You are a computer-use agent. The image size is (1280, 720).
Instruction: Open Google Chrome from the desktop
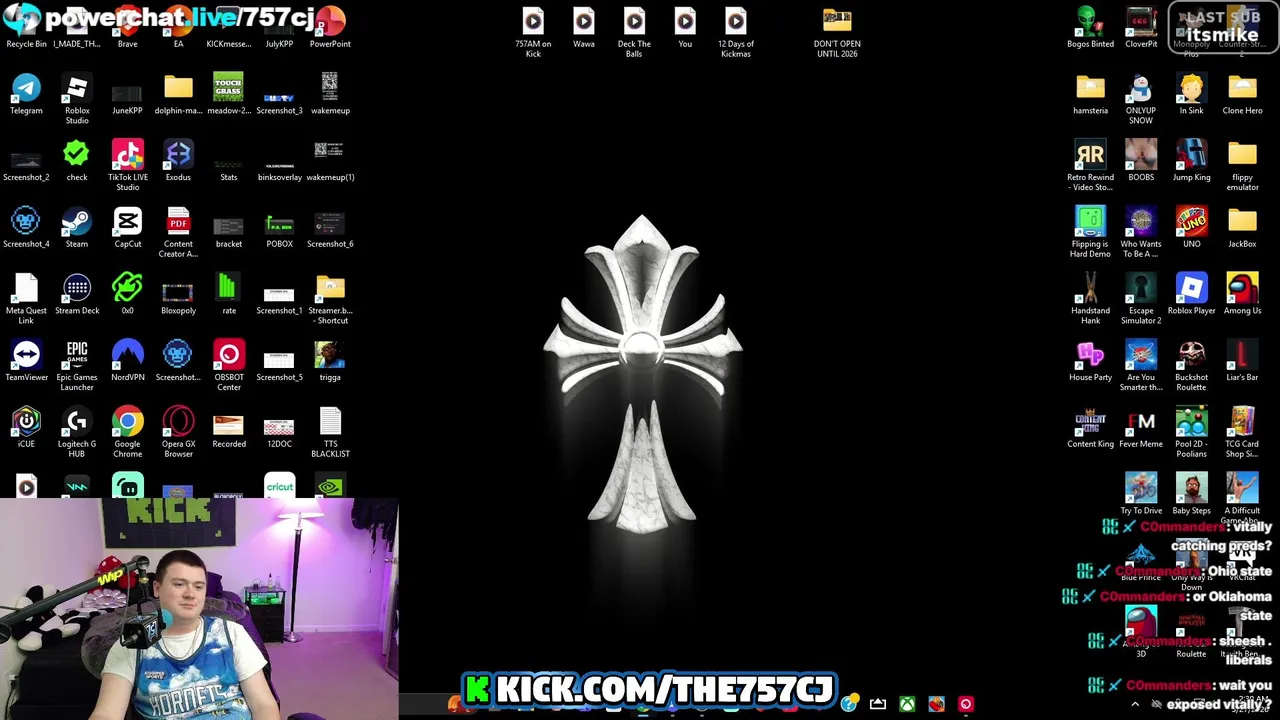[127, 432]
